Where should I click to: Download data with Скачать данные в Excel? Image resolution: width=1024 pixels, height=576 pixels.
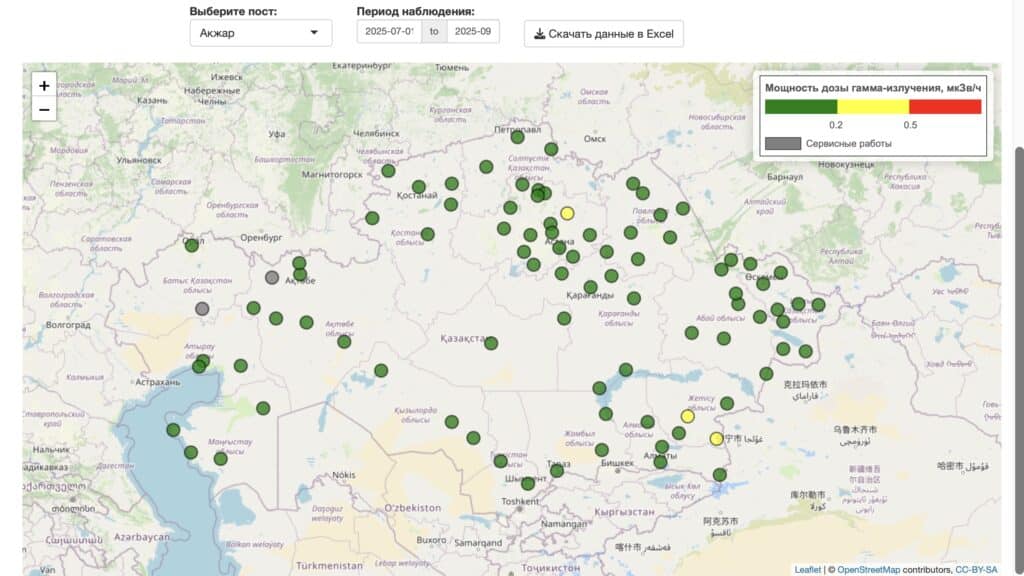point(603,34)
